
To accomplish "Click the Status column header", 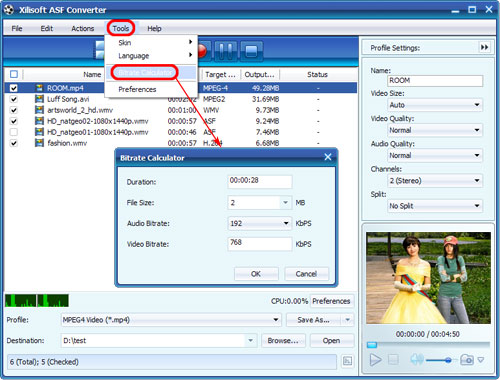I will 318,74.
